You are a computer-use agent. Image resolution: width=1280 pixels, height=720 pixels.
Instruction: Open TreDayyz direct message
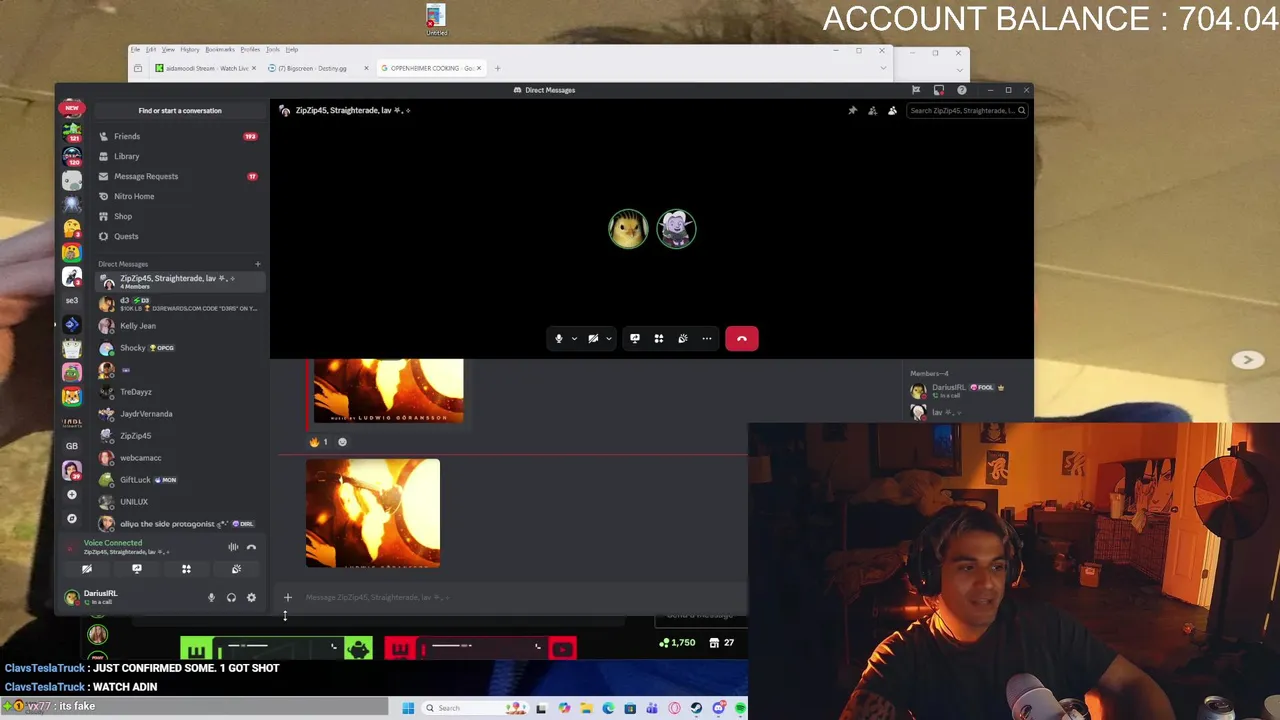tap(179, 392)
